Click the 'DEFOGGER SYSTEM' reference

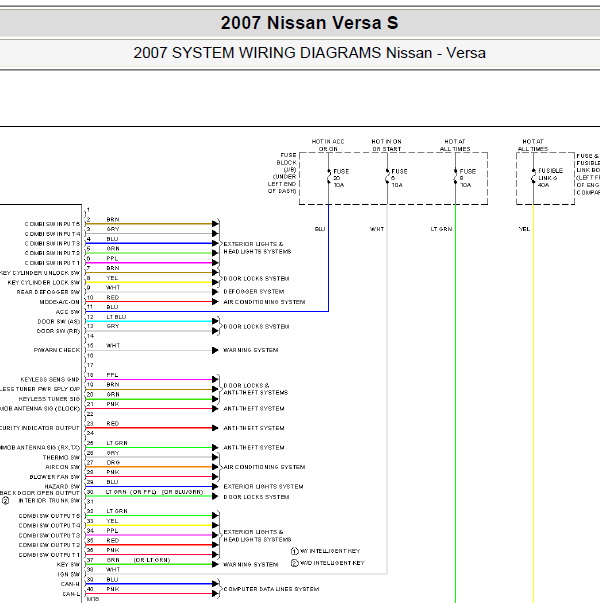(254, 292)
